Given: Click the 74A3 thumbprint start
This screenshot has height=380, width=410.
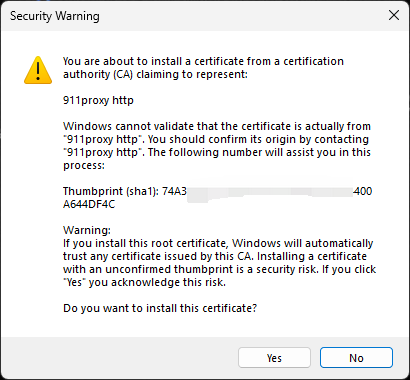Looking at the screenshot, I should [x=174, y=191].
